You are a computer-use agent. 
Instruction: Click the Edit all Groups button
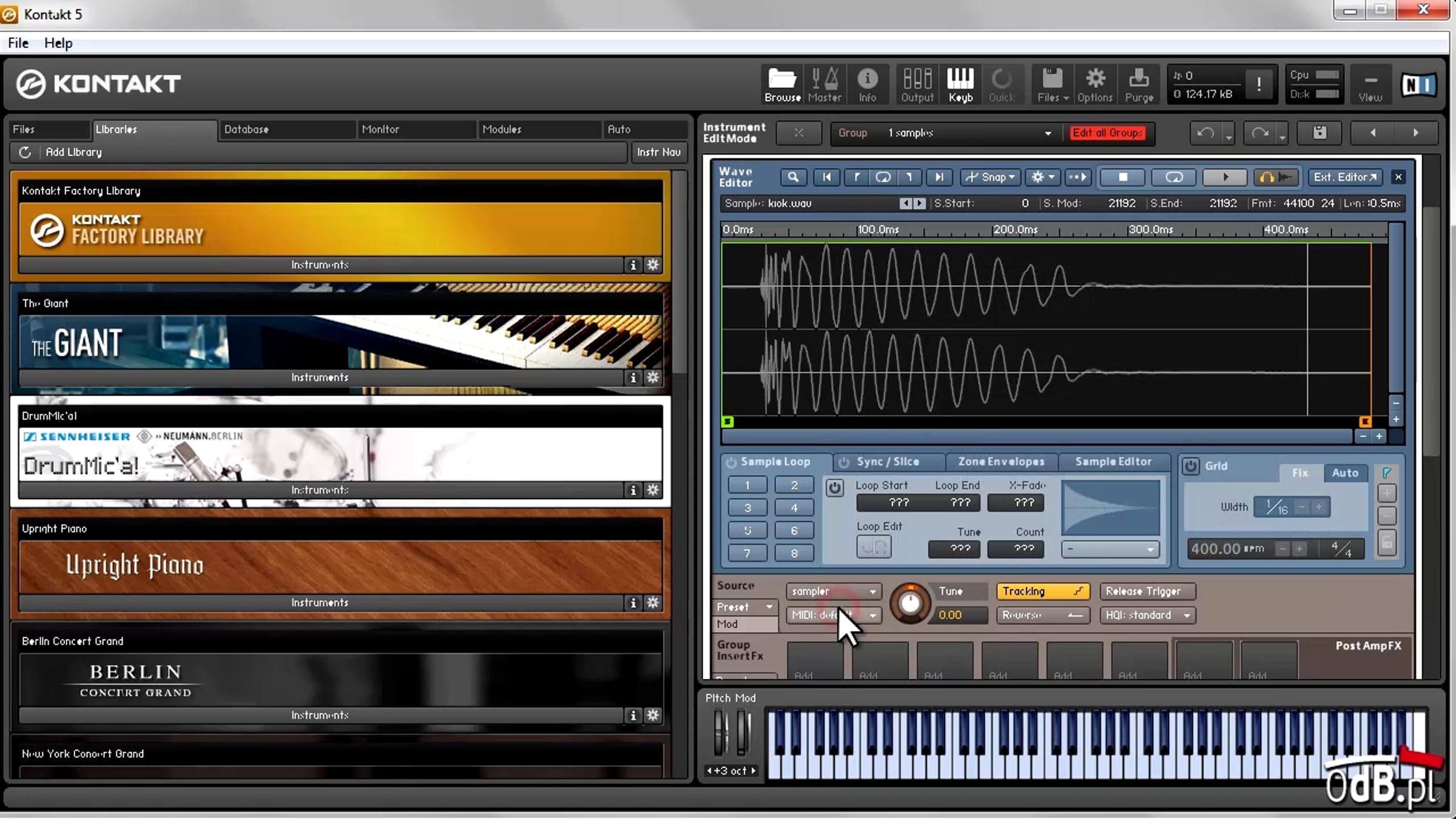pyautogui.click(x=1107, y=133)
